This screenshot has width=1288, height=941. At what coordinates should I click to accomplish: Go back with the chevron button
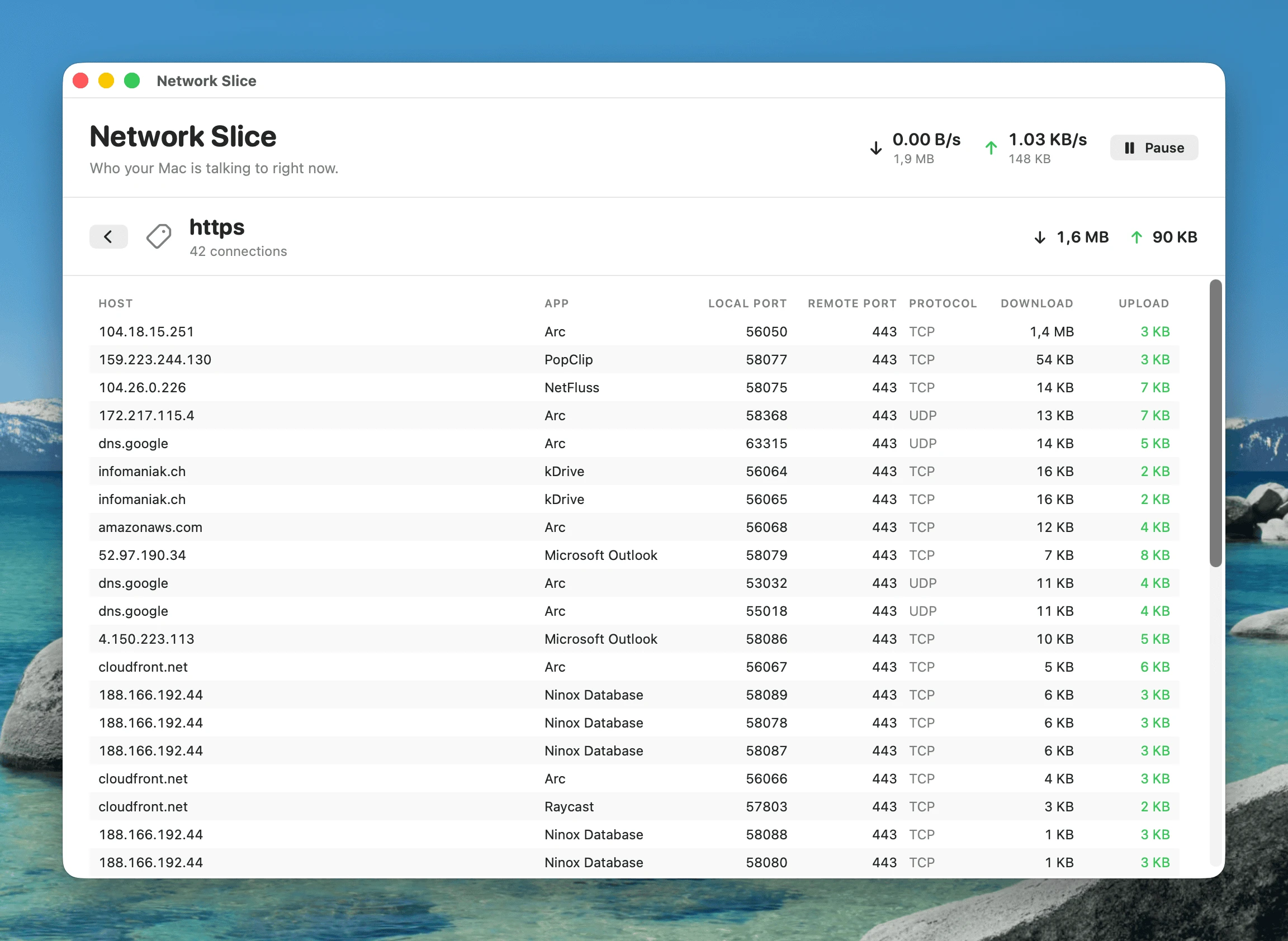pos(108,236)
